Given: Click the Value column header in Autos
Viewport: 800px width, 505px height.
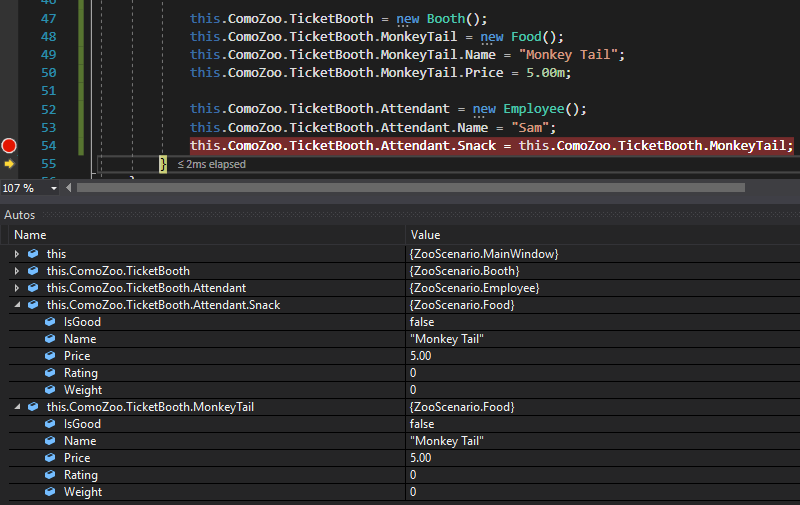Looking at the screenshot, I should 426,235.
